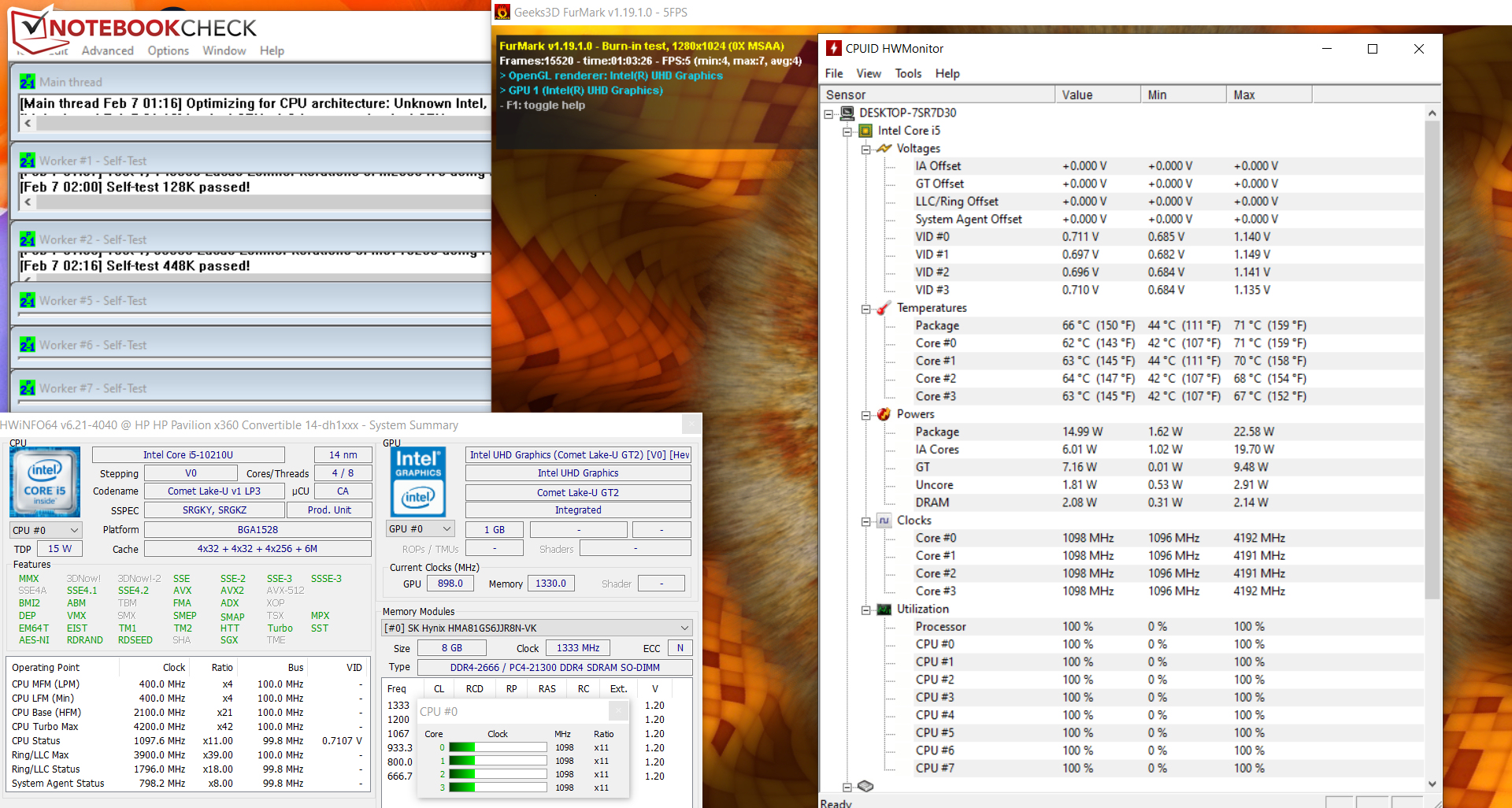Open the Tools menu in HWMonitor
Image resolution: width=1512 pixels, height=808 pixels.
click(907, 73)
